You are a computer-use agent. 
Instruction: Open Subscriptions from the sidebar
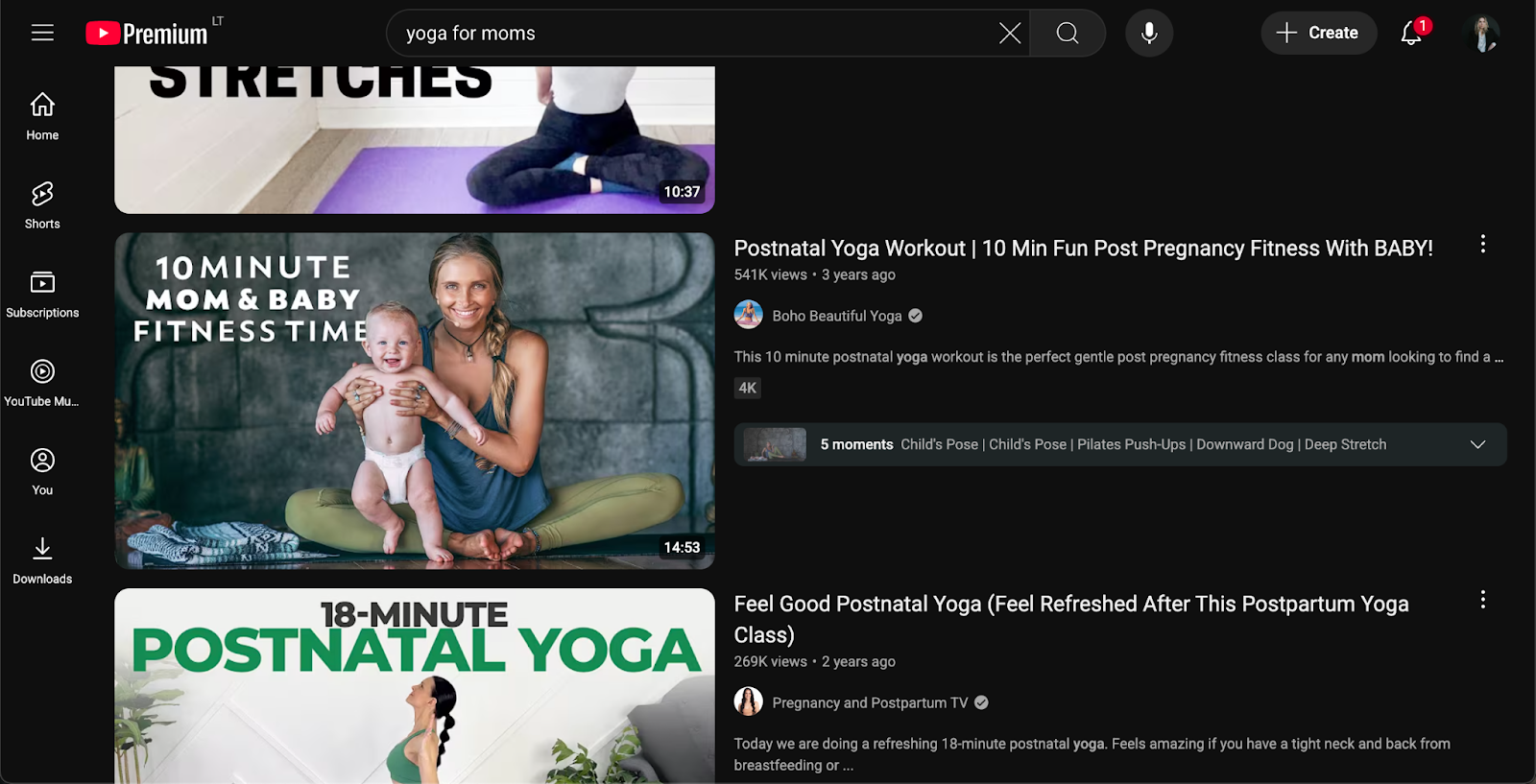point(42,295)
